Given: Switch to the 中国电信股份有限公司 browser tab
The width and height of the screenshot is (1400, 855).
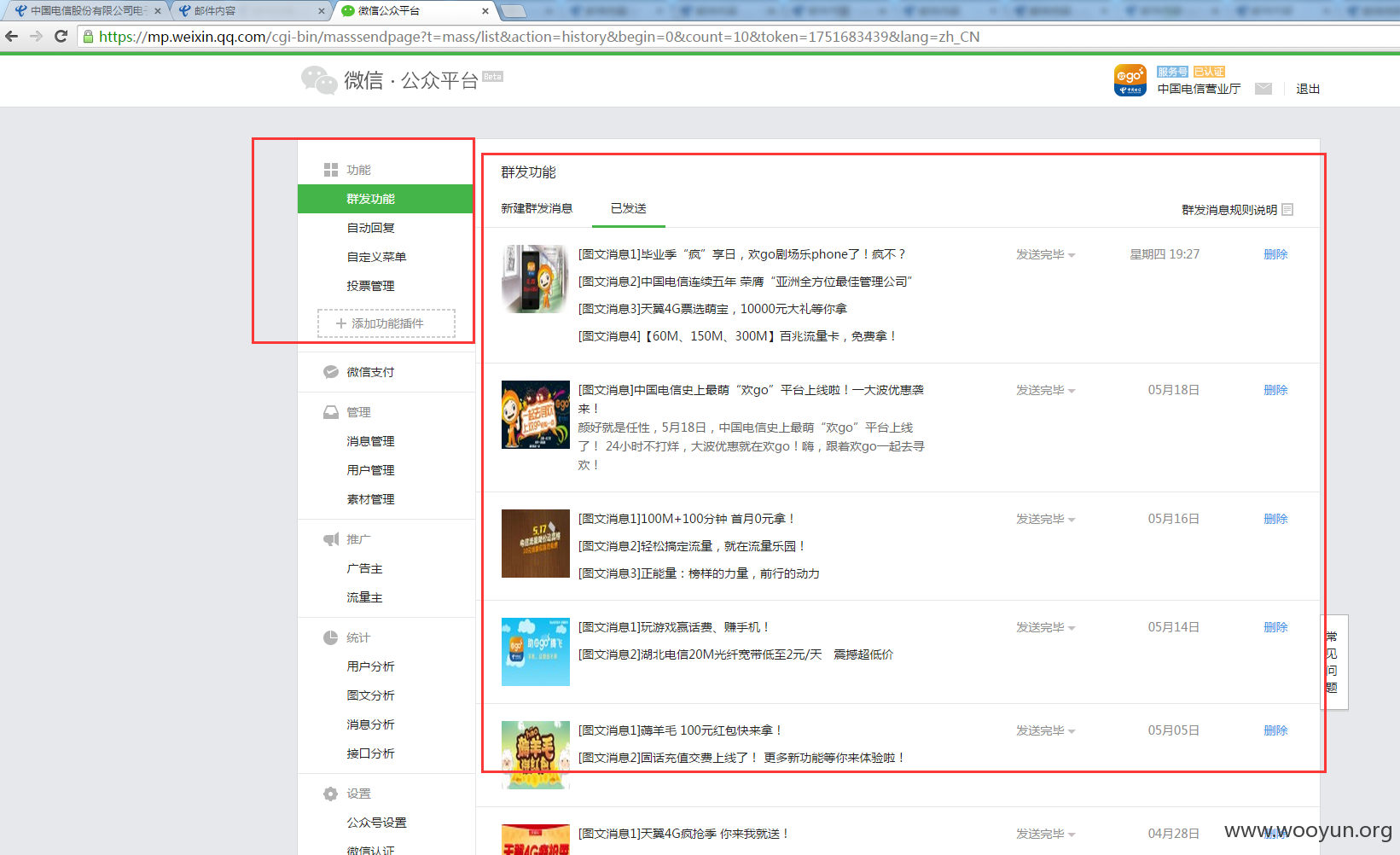Looking at the screenshot, I should pos(88,11).
